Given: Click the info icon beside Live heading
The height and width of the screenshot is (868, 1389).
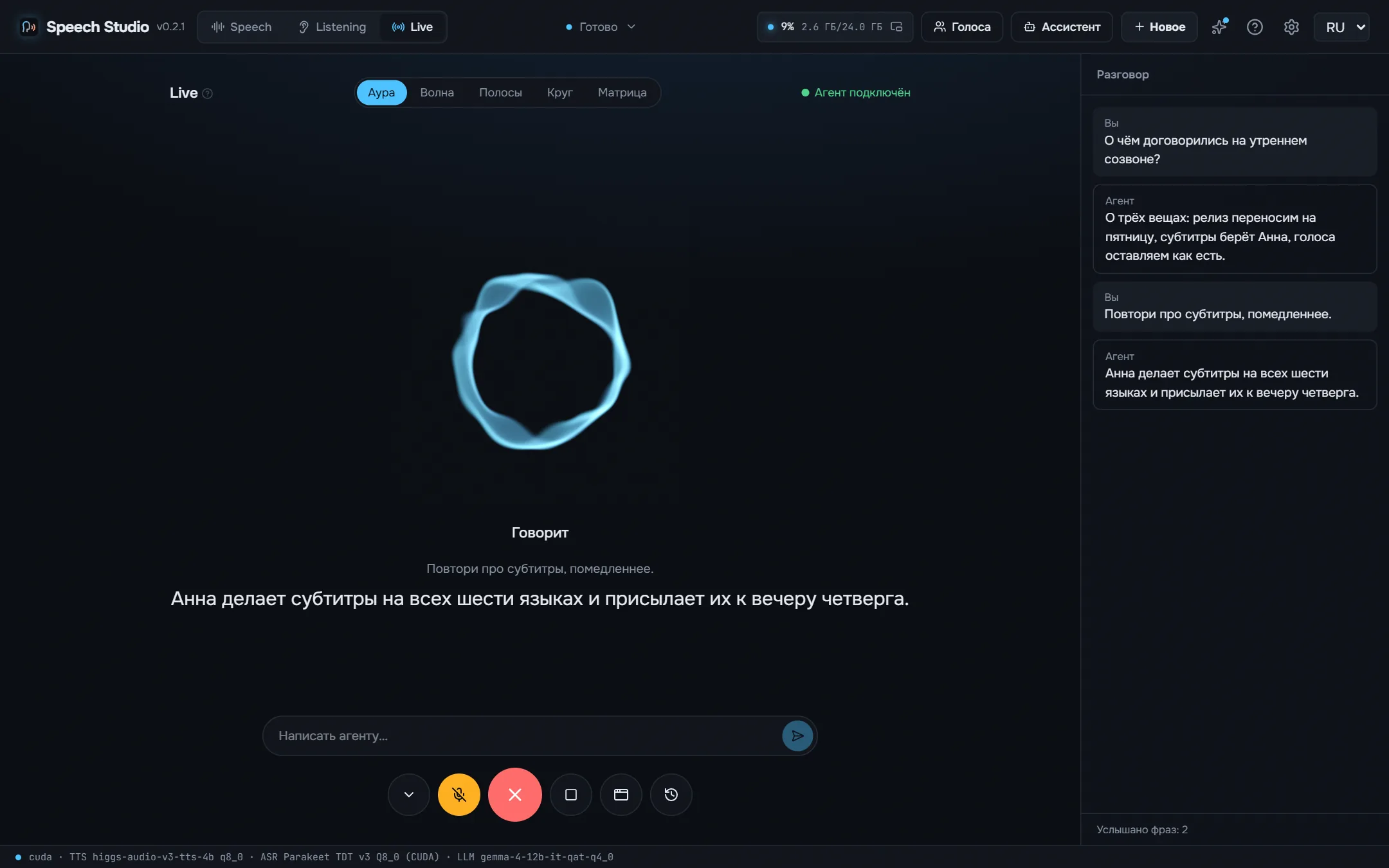Looking at the screenshot, I should [207, 93].
